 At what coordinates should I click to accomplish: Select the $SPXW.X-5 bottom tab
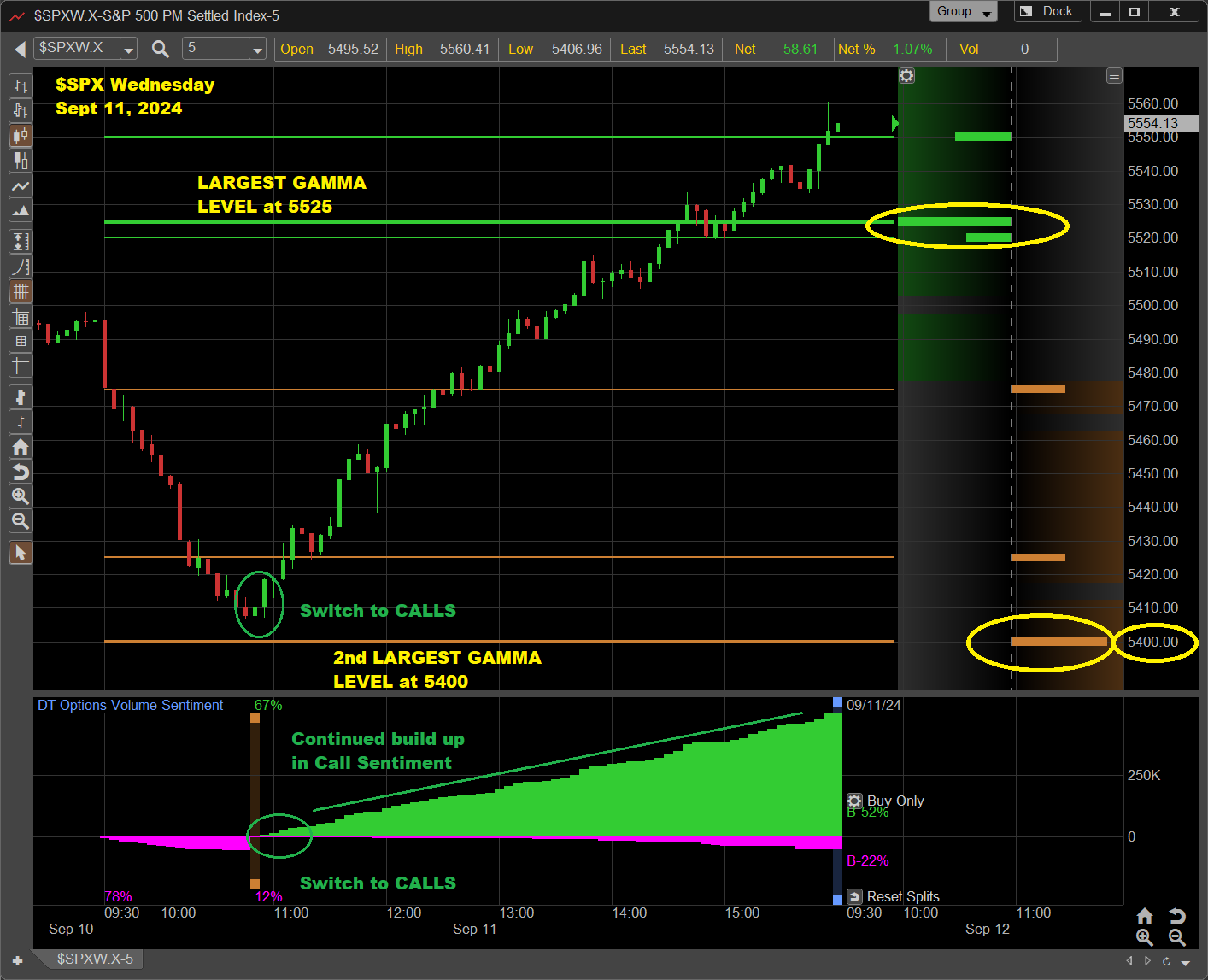95,959
